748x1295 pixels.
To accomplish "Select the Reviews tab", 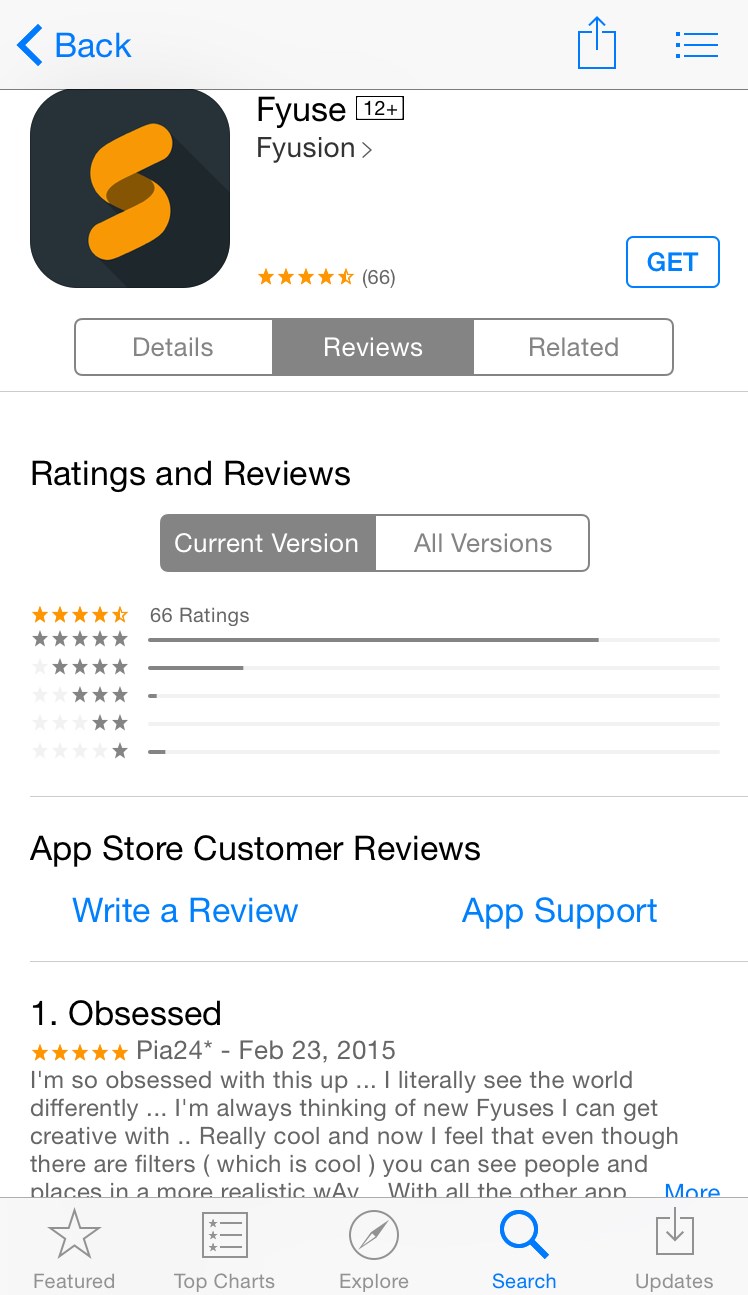I will coord(373,347).
